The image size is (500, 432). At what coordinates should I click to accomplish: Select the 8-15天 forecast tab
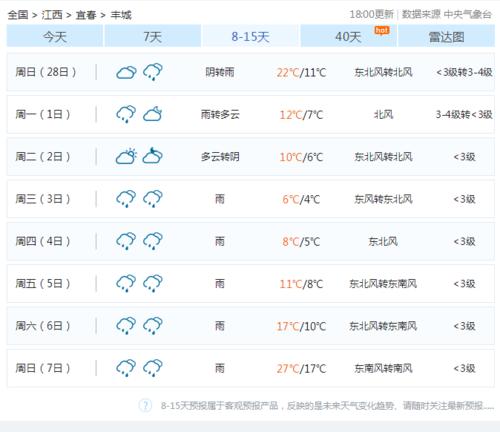[x=250, y=36]
